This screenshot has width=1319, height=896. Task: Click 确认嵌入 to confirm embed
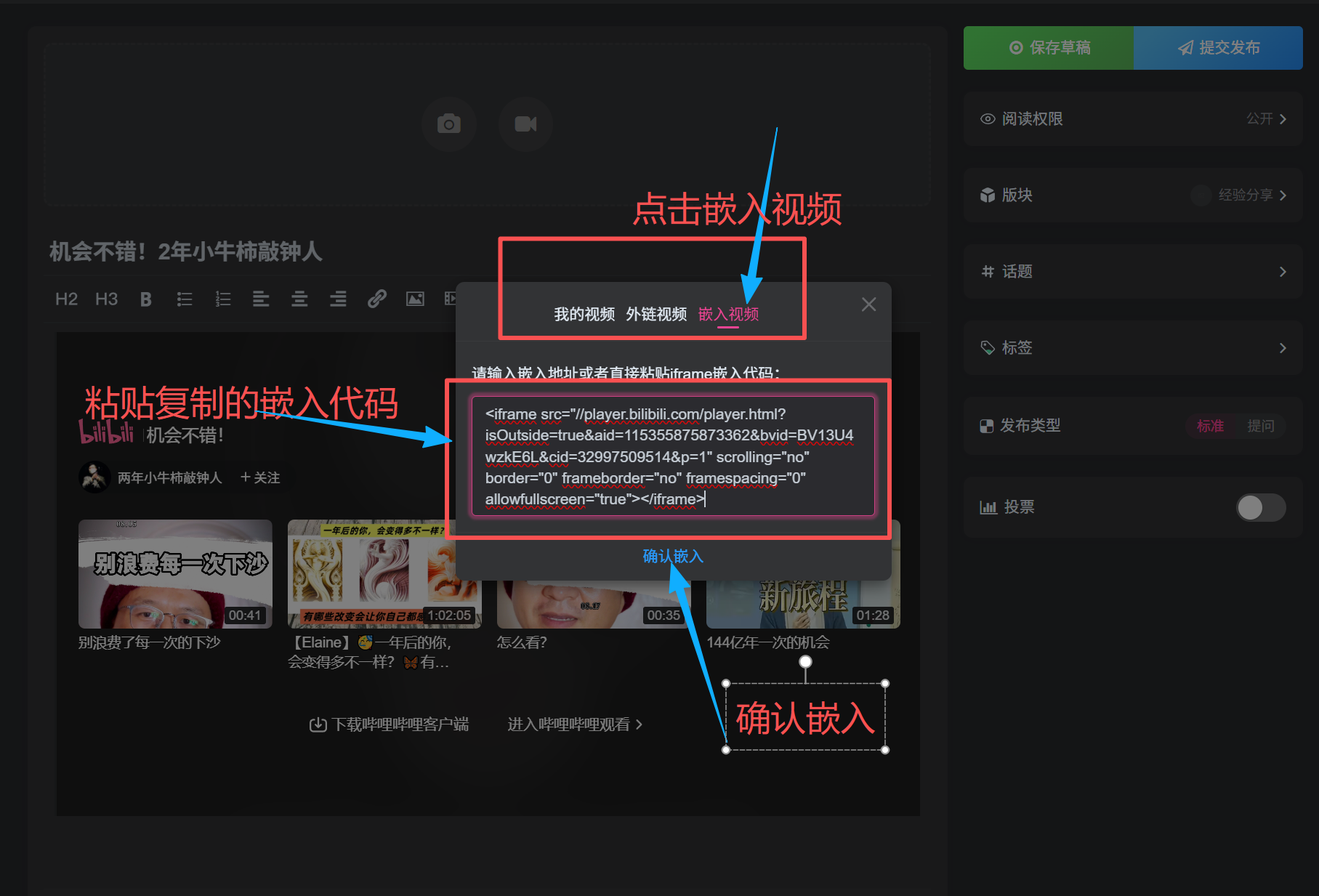[x=673, y=557]
